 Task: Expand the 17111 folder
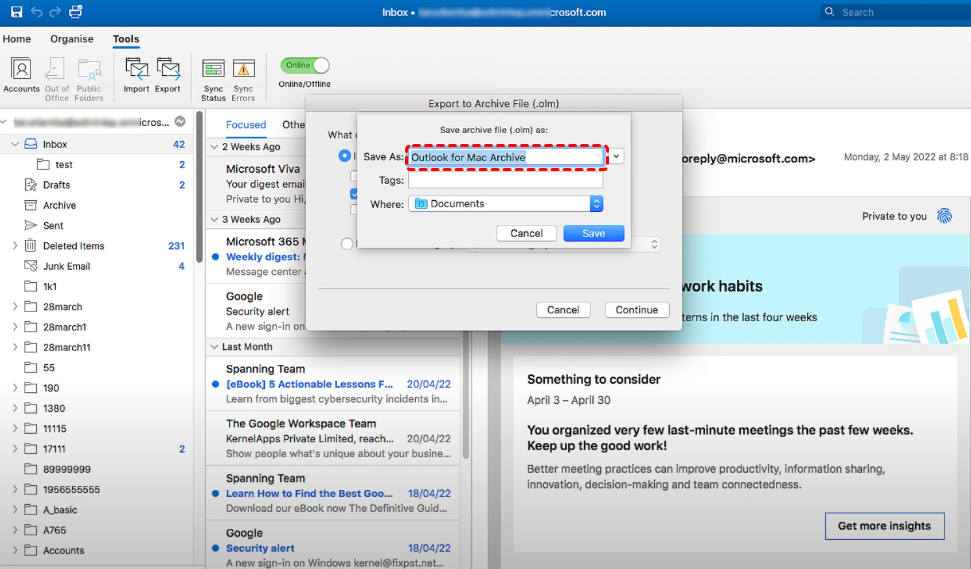[x=15, y=449]
